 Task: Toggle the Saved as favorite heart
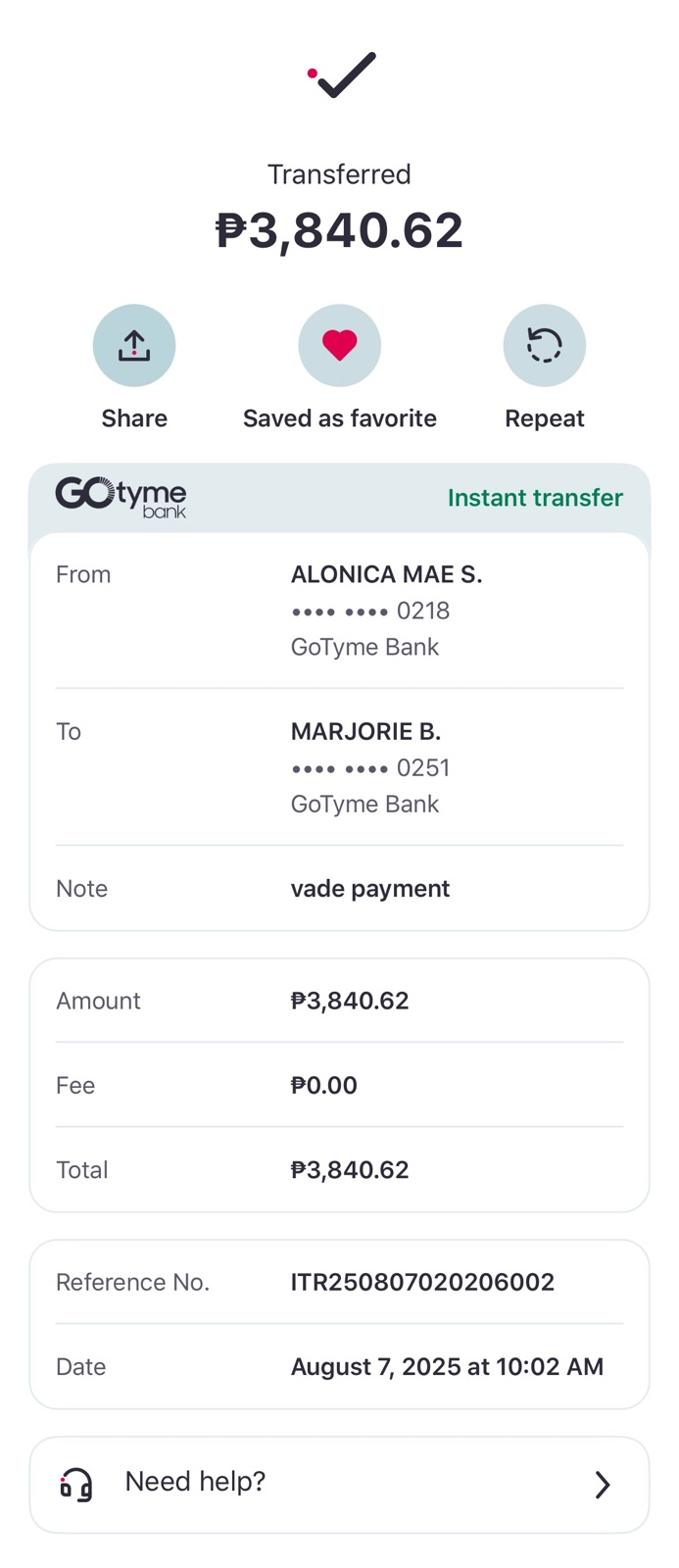point(339,345)
